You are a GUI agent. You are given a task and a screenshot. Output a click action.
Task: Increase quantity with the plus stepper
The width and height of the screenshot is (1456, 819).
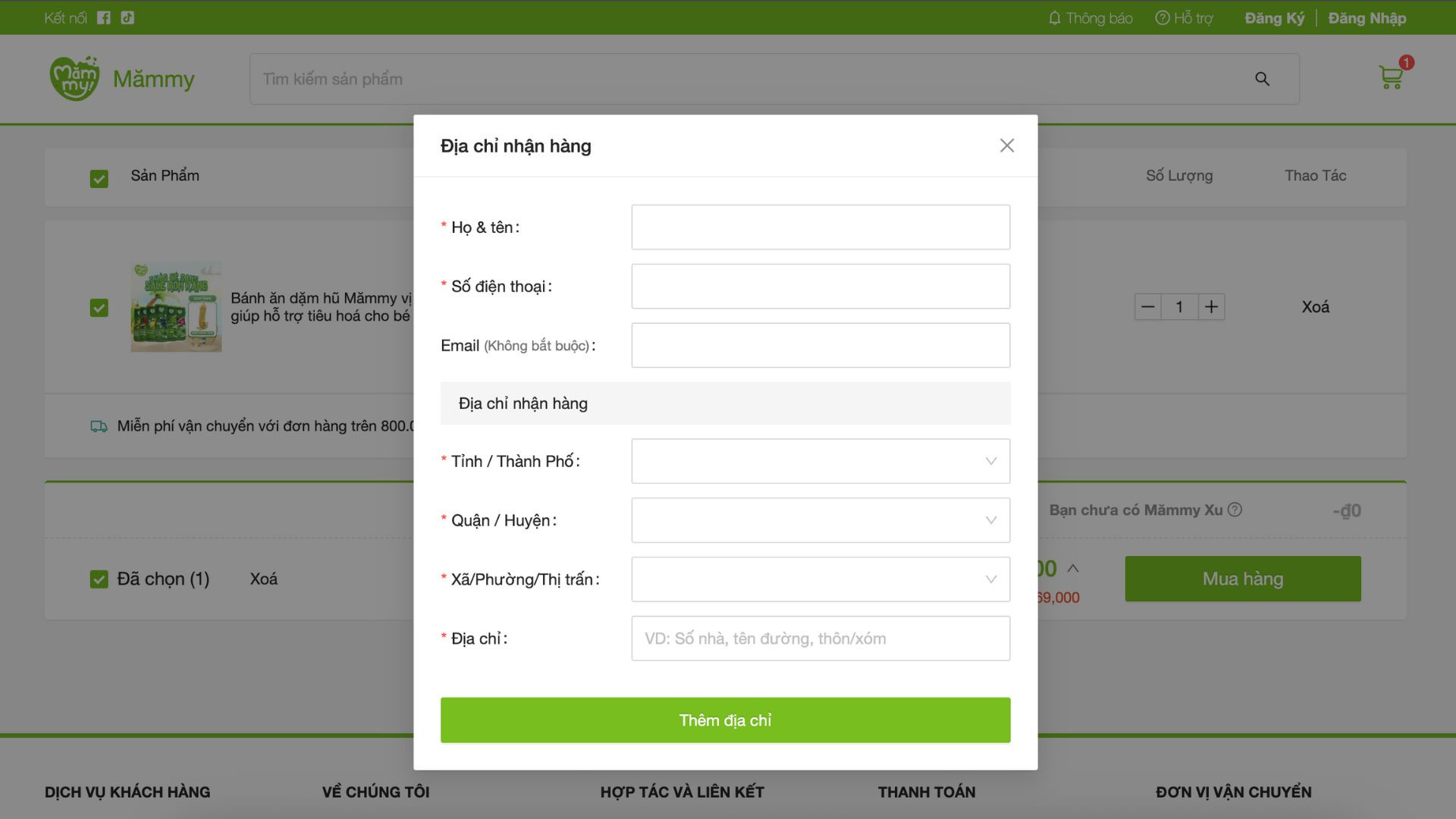coord(1211,307)
